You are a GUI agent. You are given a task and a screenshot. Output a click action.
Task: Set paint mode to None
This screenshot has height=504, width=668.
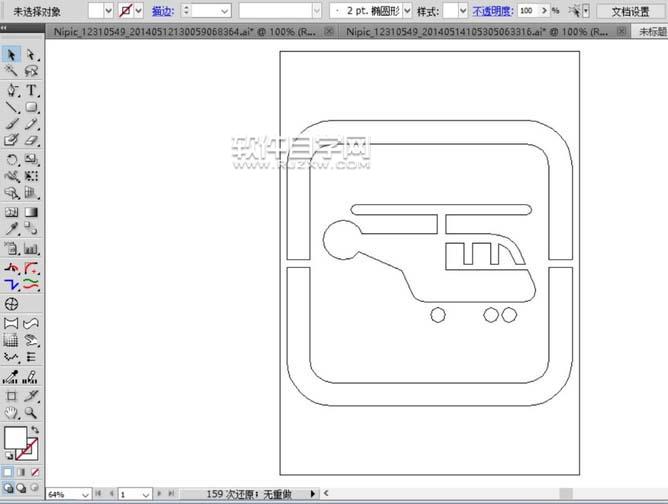(35, 472)
